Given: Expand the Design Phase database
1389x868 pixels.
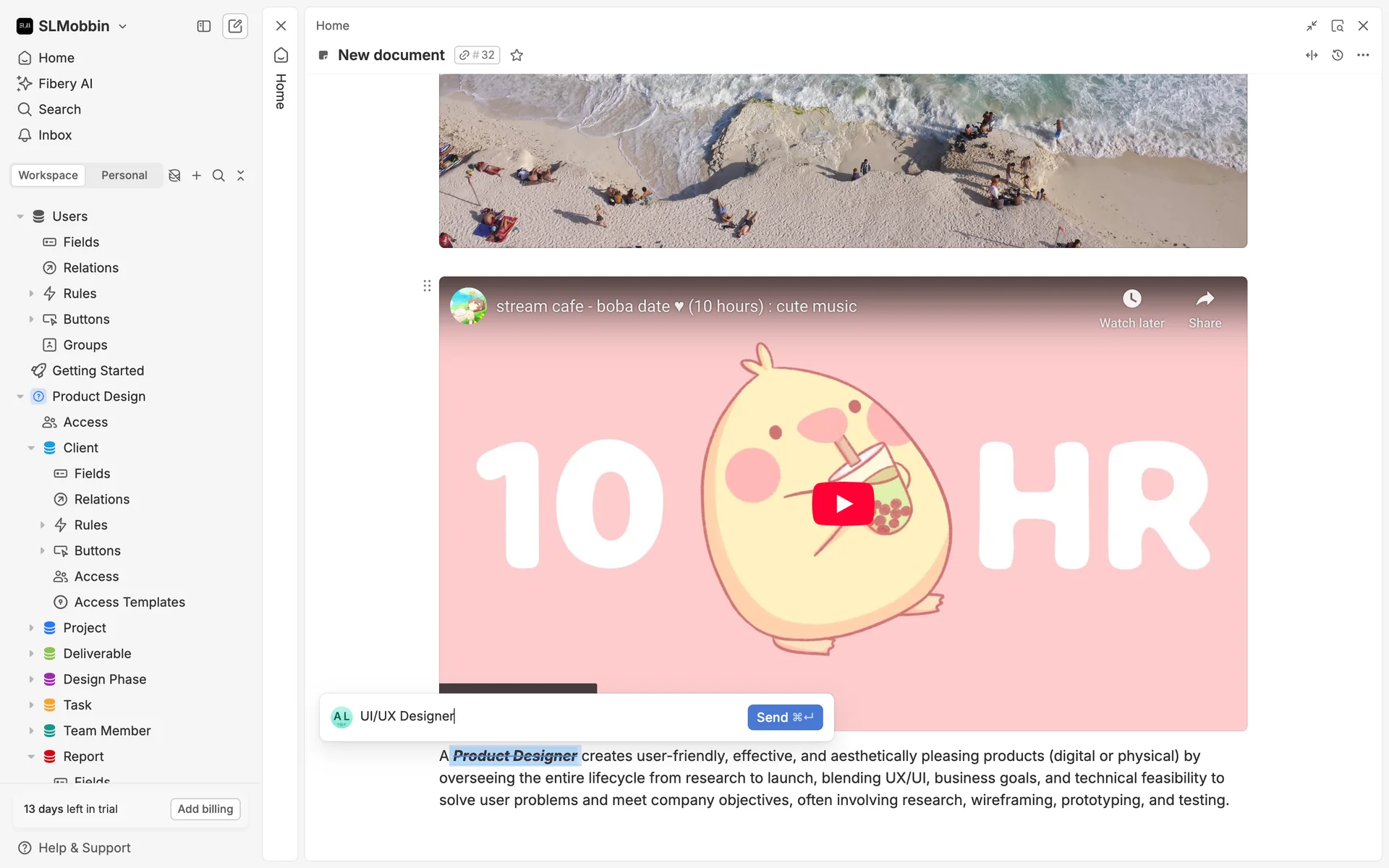Looking at the screenshot, I should point(31,679).
